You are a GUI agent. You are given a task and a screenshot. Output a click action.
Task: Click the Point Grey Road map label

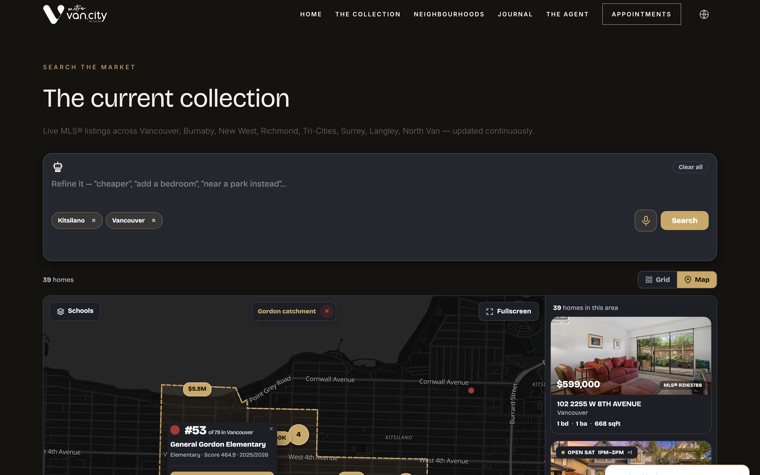[x=269, y=389]
